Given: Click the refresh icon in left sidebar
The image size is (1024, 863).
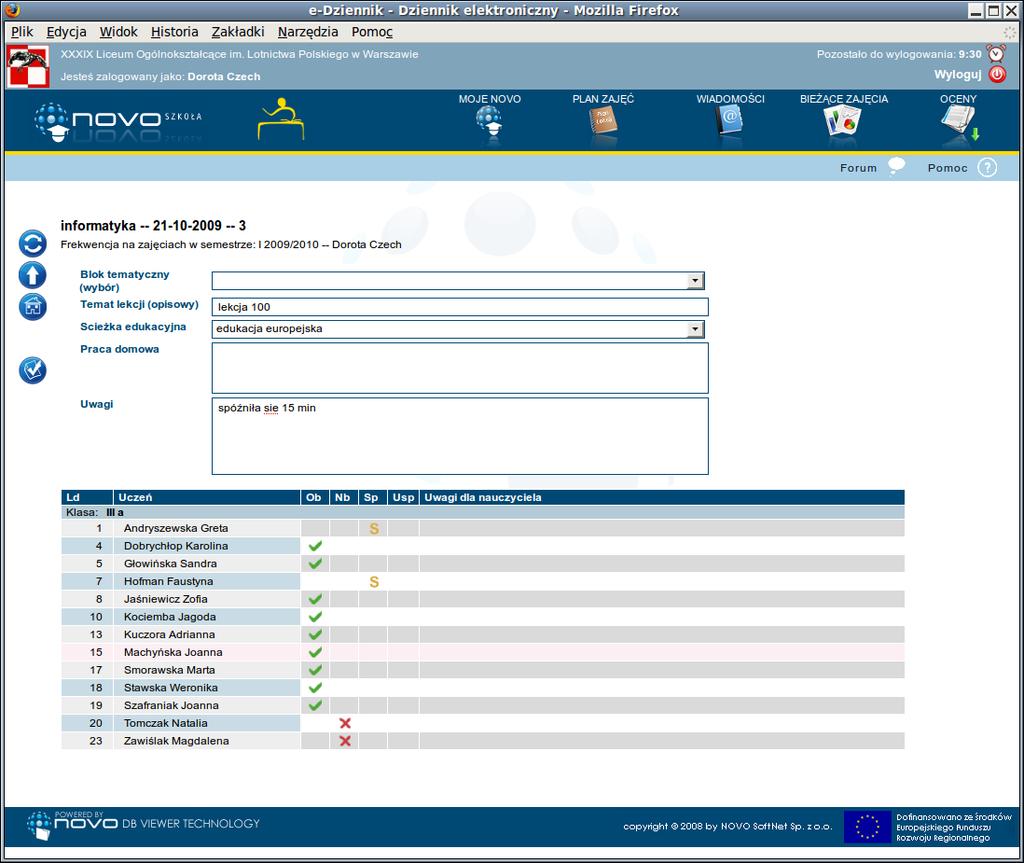Looking at the screenshot, I should tap(33, 244).
